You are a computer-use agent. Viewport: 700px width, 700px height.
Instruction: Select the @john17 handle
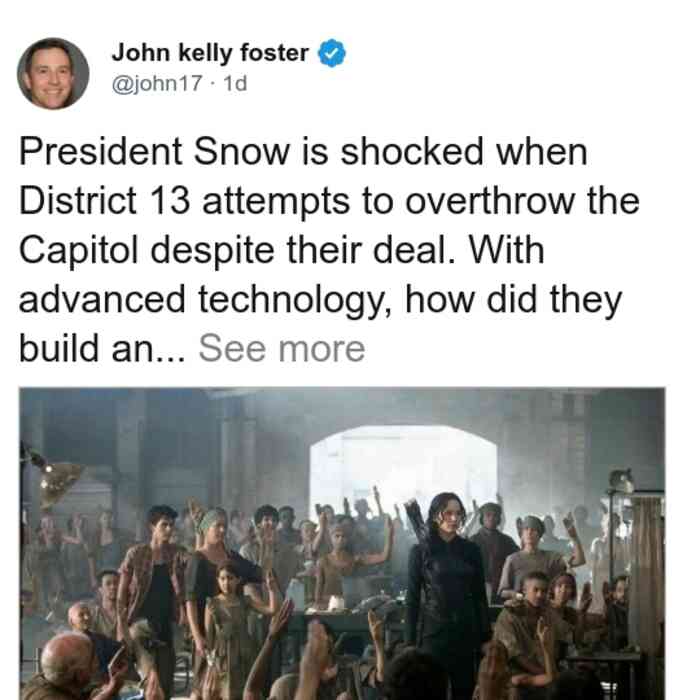tap(157, 83)
